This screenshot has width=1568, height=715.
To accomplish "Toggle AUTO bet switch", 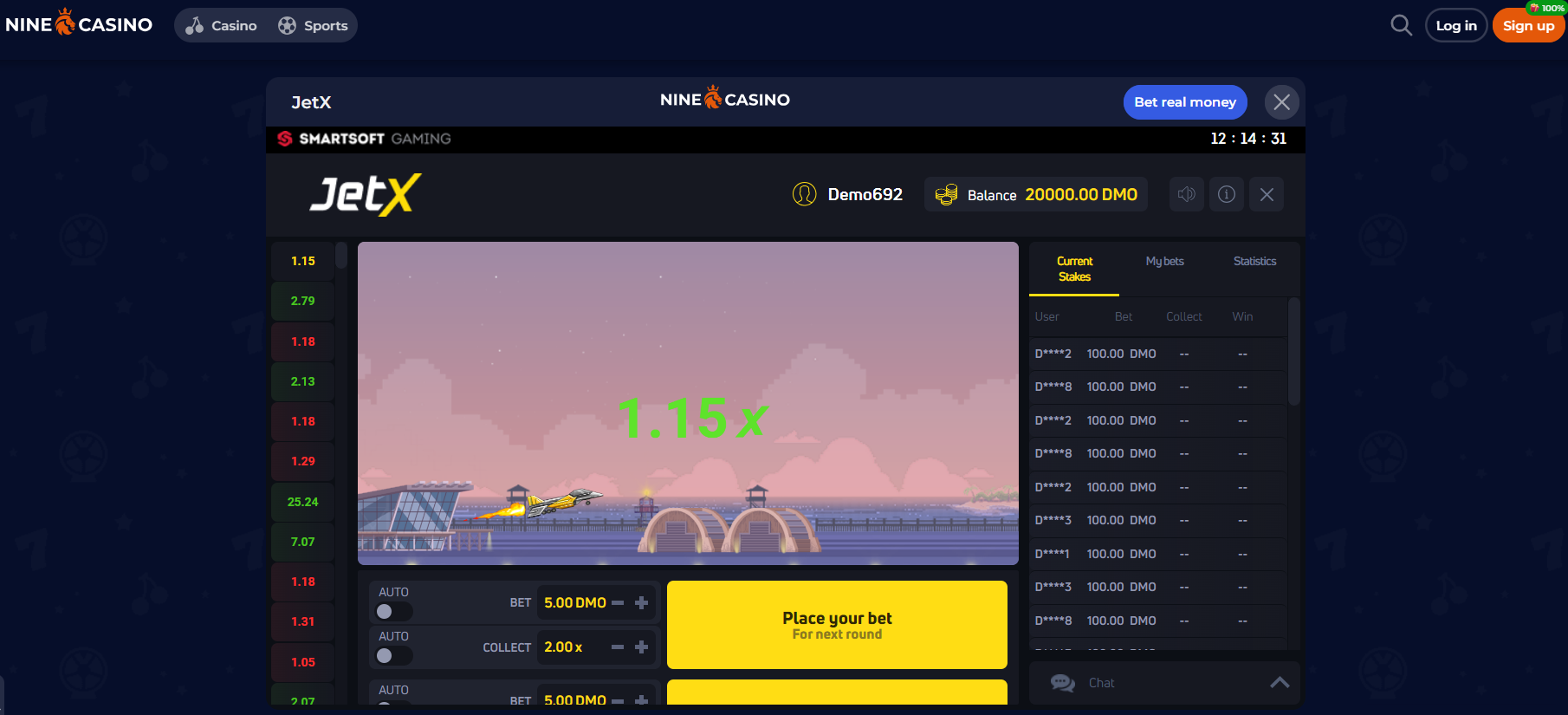I will 394,611.
